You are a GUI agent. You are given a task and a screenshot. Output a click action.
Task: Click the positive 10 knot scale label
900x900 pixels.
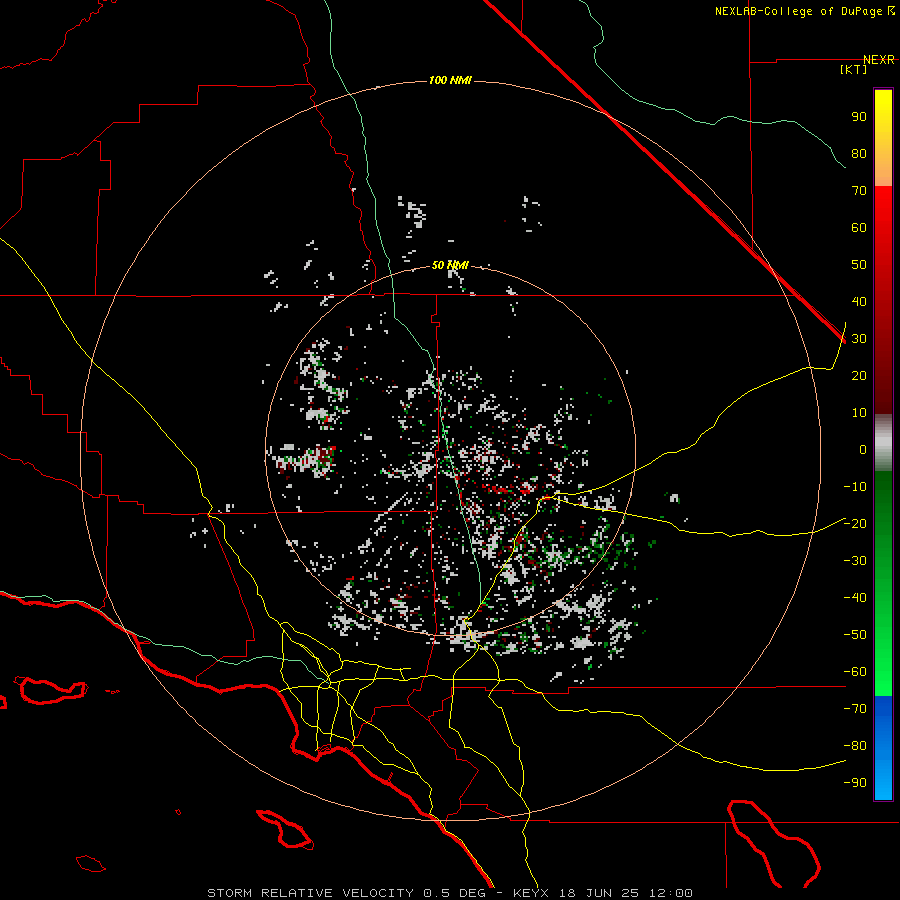(859, 413)
